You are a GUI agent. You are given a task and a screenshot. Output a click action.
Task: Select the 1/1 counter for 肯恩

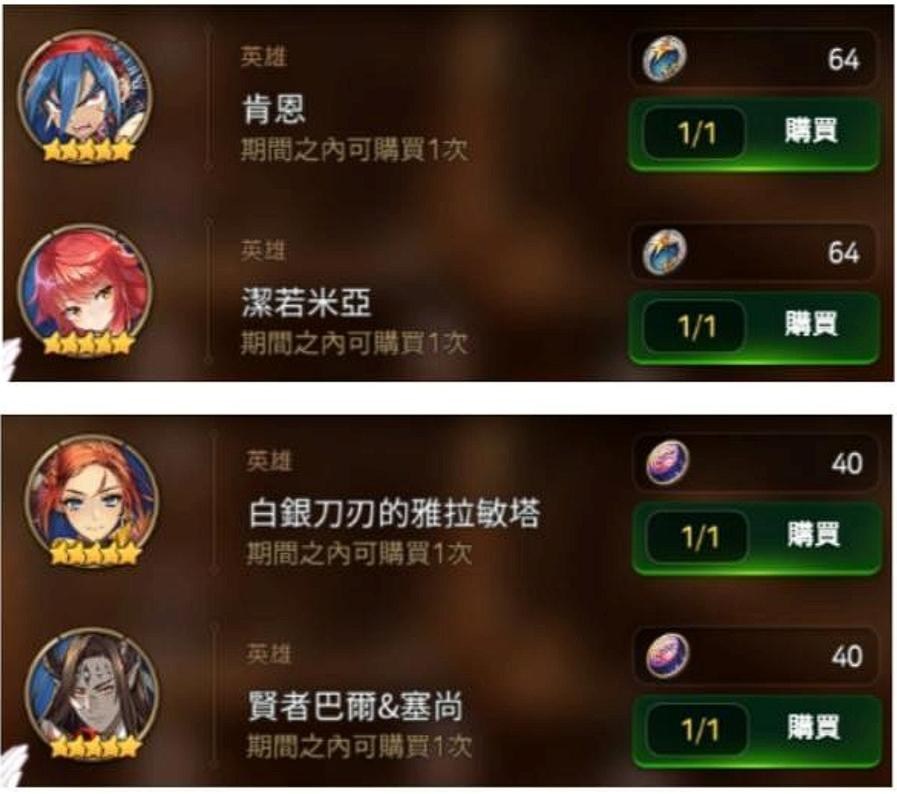coord(694,133)
